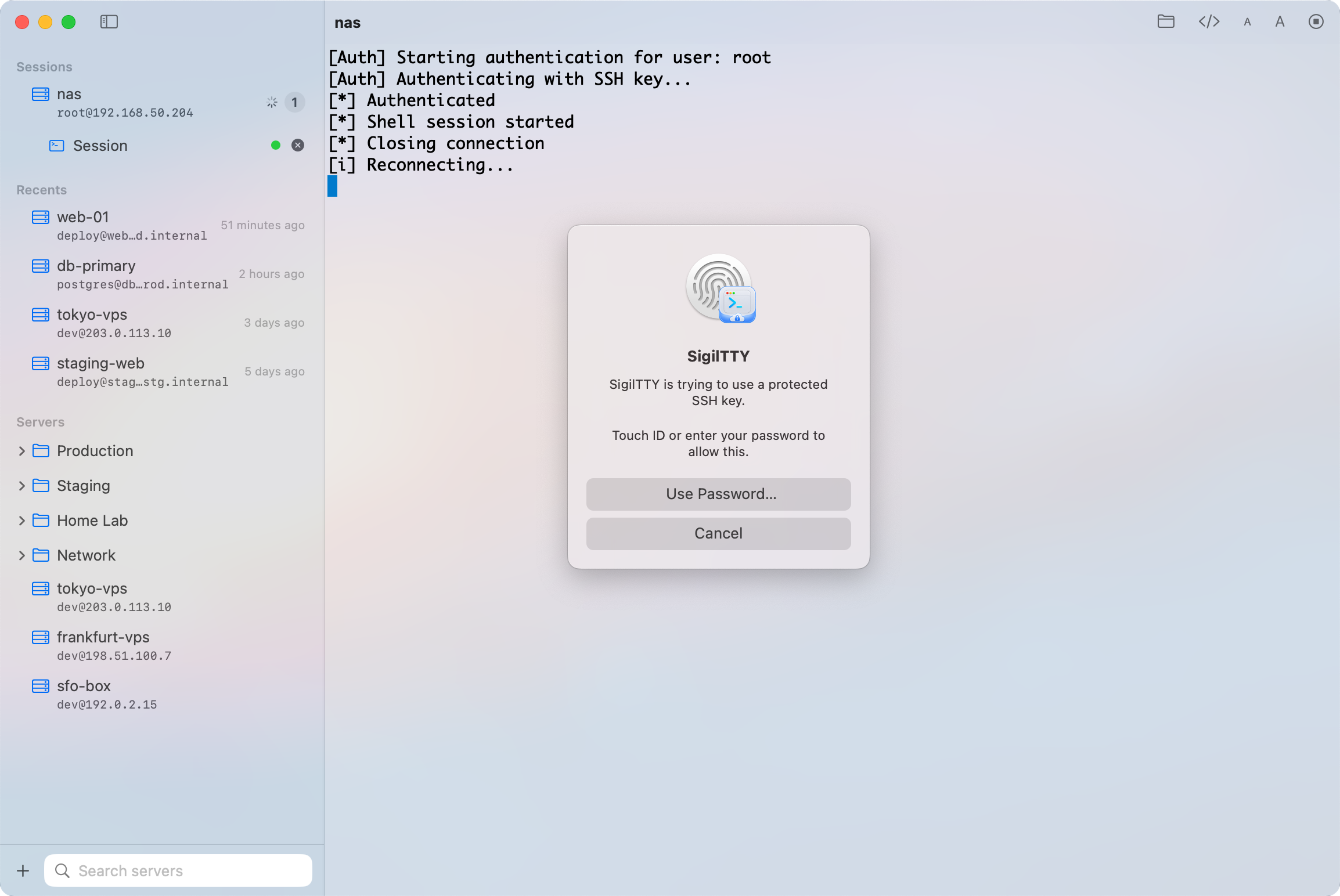Click the Staging folder icon
This screenshot has height=896, width=1340.
click(x=41, y=486)
